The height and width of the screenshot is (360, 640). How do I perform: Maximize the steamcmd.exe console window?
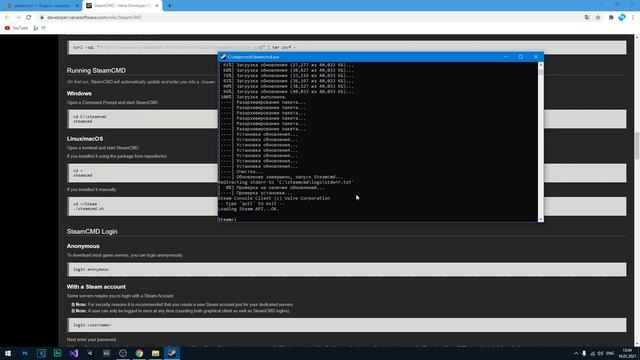point(520,57)
